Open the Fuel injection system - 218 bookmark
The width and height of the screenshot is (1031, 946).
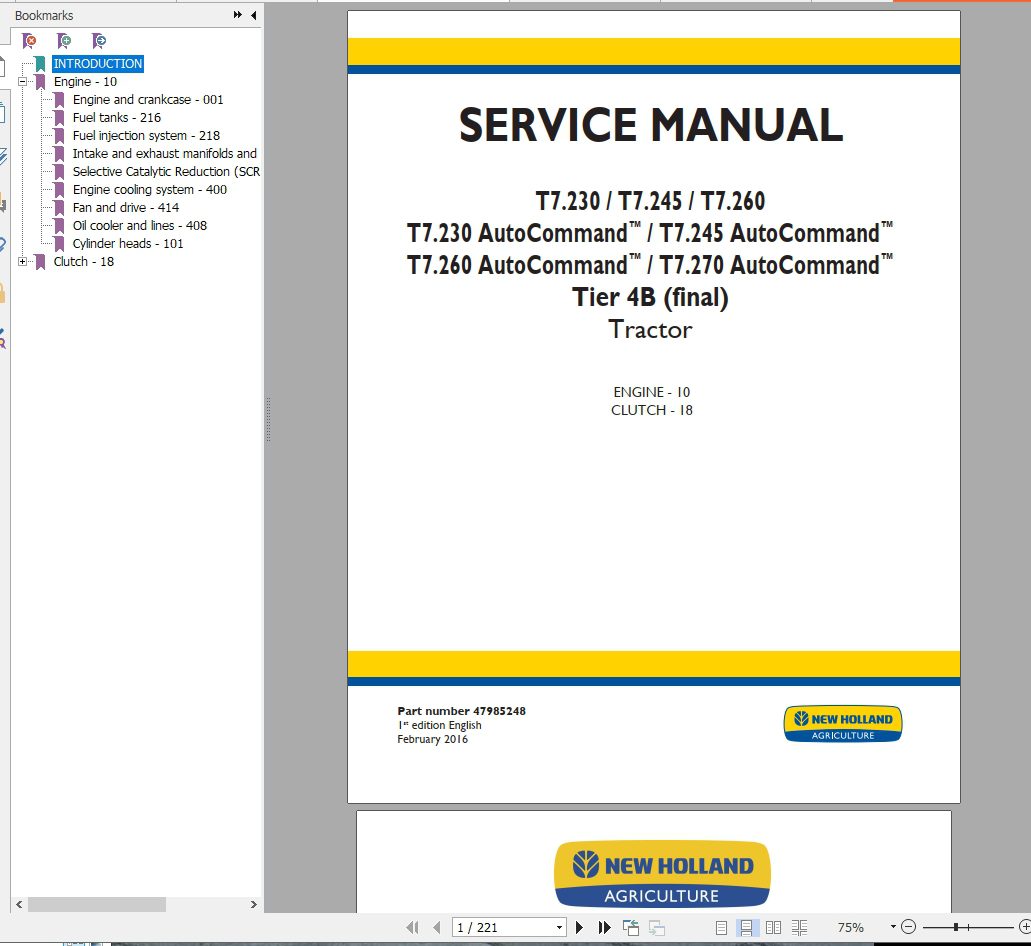click(146, 135)
